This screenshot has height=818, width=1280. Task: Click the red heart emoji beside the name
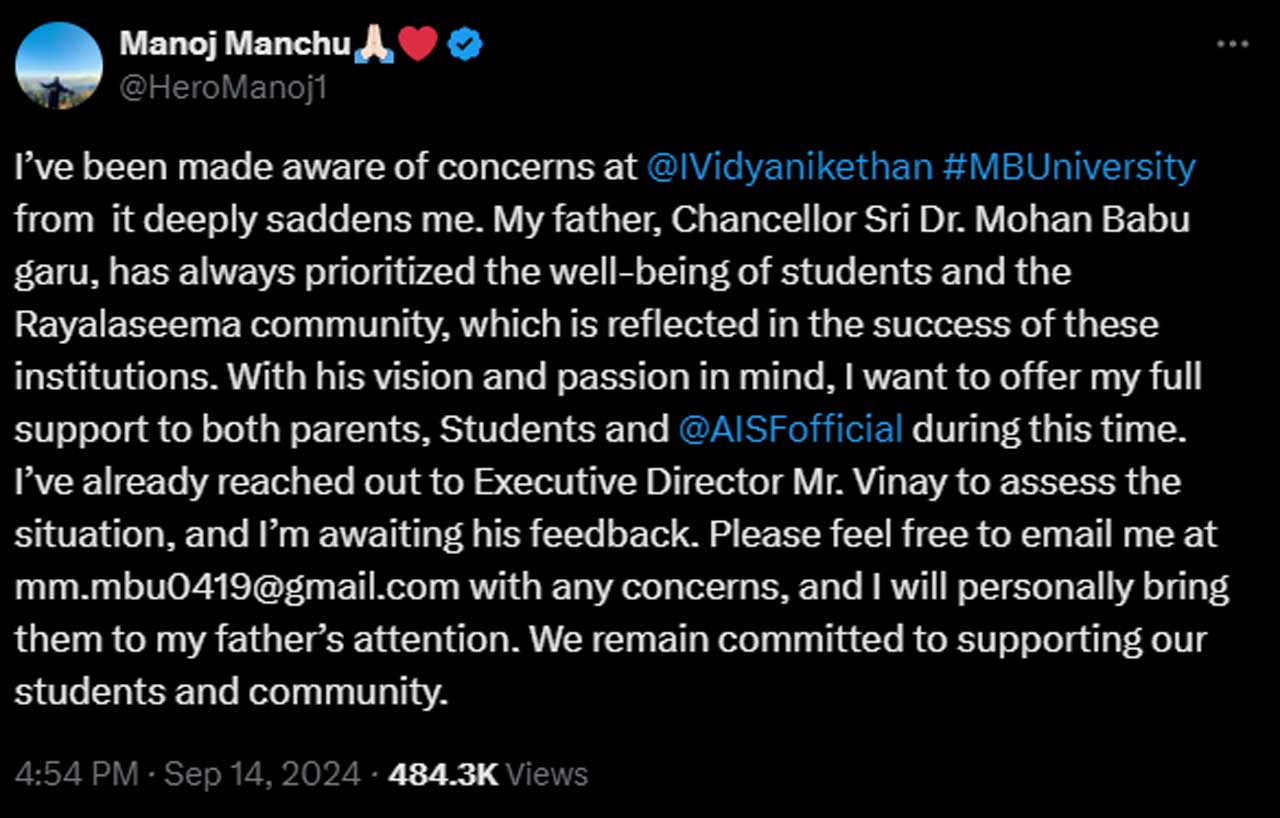(x=419, y=44)
